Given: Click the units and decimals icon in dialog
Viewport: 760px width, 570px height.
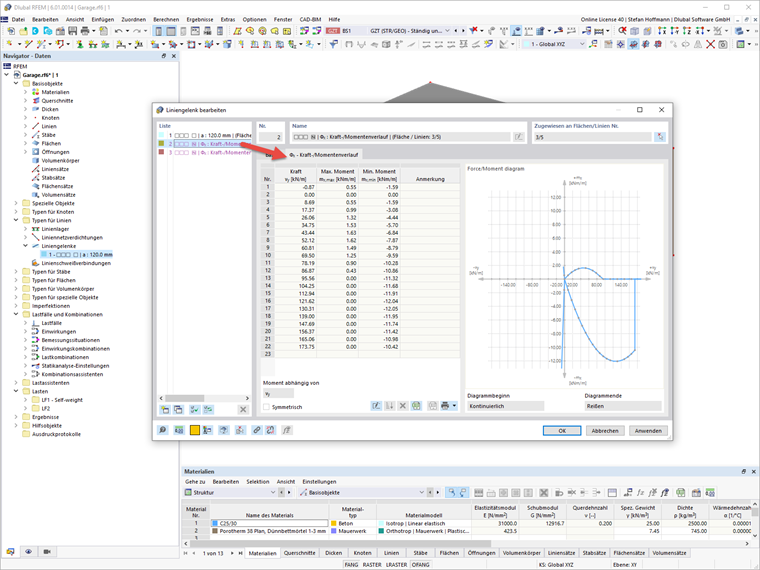Looking at the screenshot, I should click(179, 430).
